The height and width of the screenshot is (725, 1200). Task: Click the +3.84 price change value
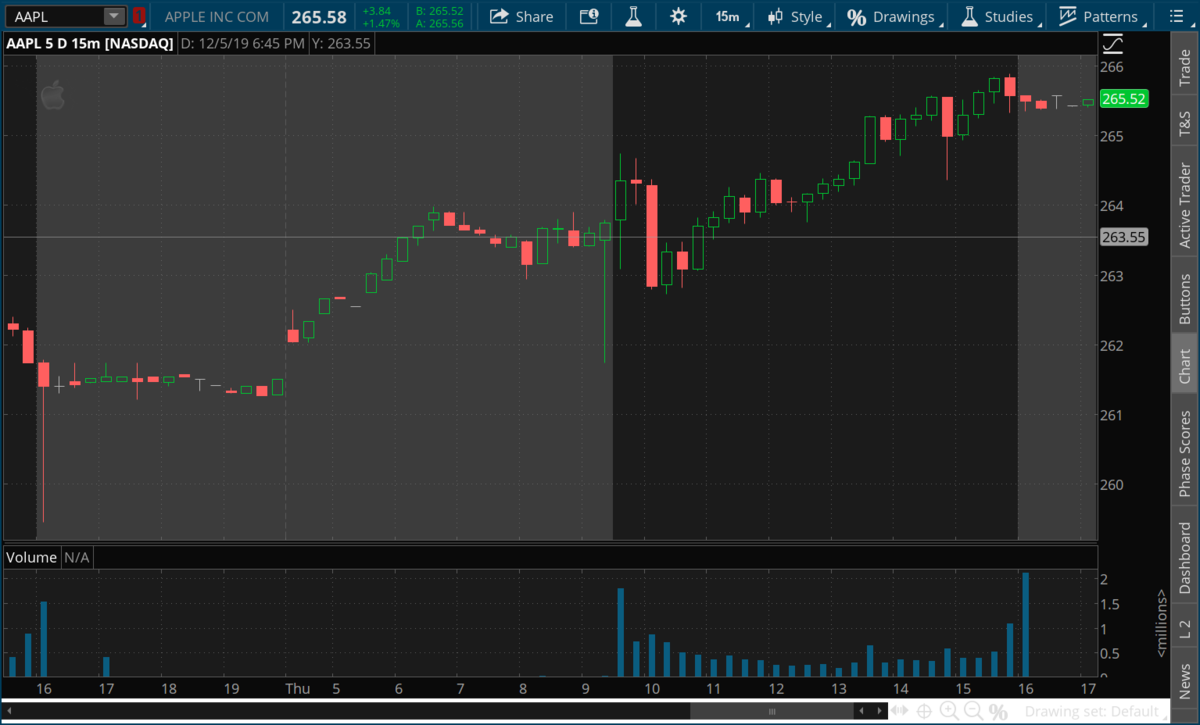coord(377,11)
